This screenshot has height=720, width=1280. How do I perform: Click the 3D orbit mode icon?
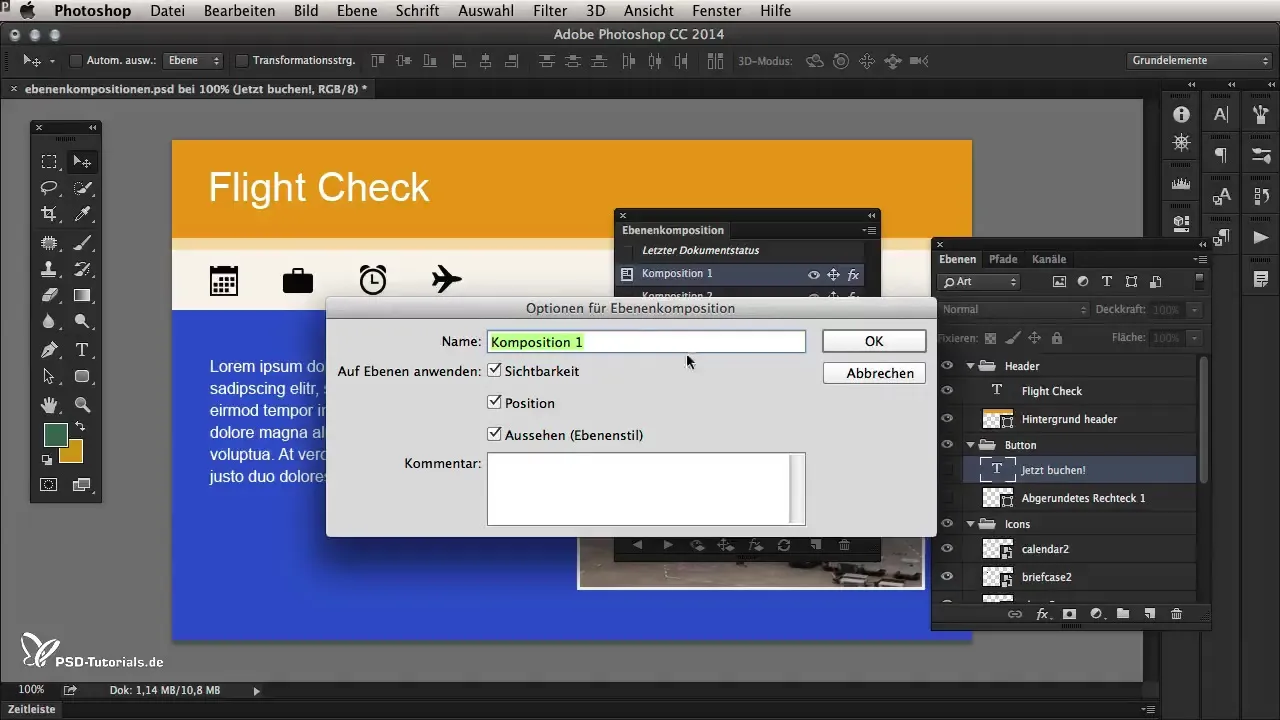click(815, 61)
